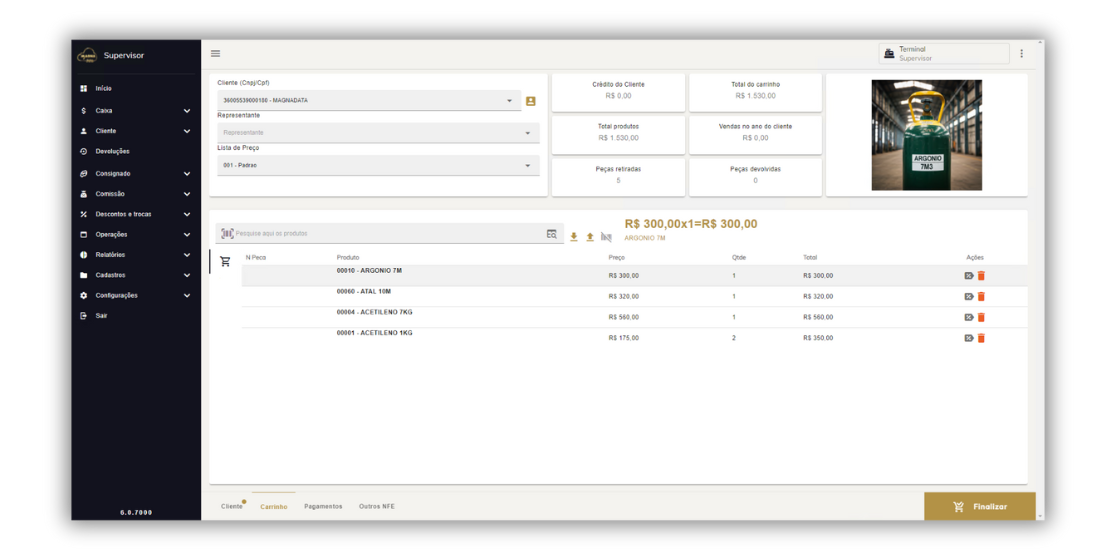The width and height of the screenshot is (1116, 560).
Task: Open the Cliente (Cnpj/Cpf) dropdown
Action: [509, 101]
